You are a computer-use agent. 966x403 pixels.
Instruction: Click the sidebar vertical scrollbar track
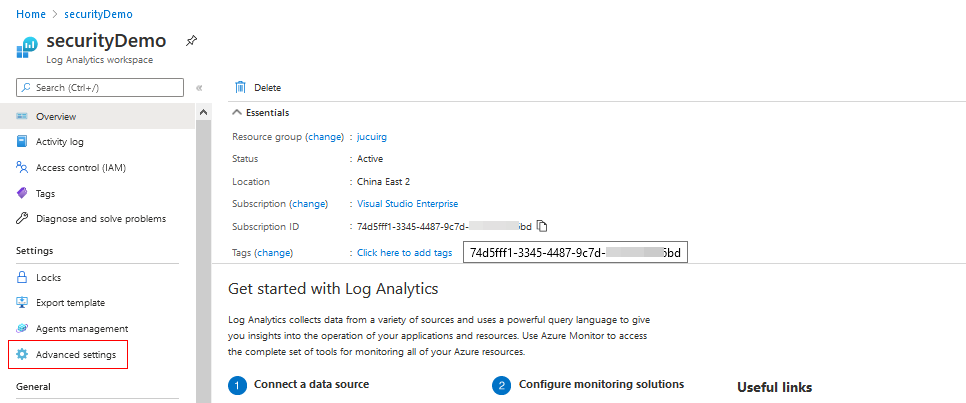click(203, 261)
